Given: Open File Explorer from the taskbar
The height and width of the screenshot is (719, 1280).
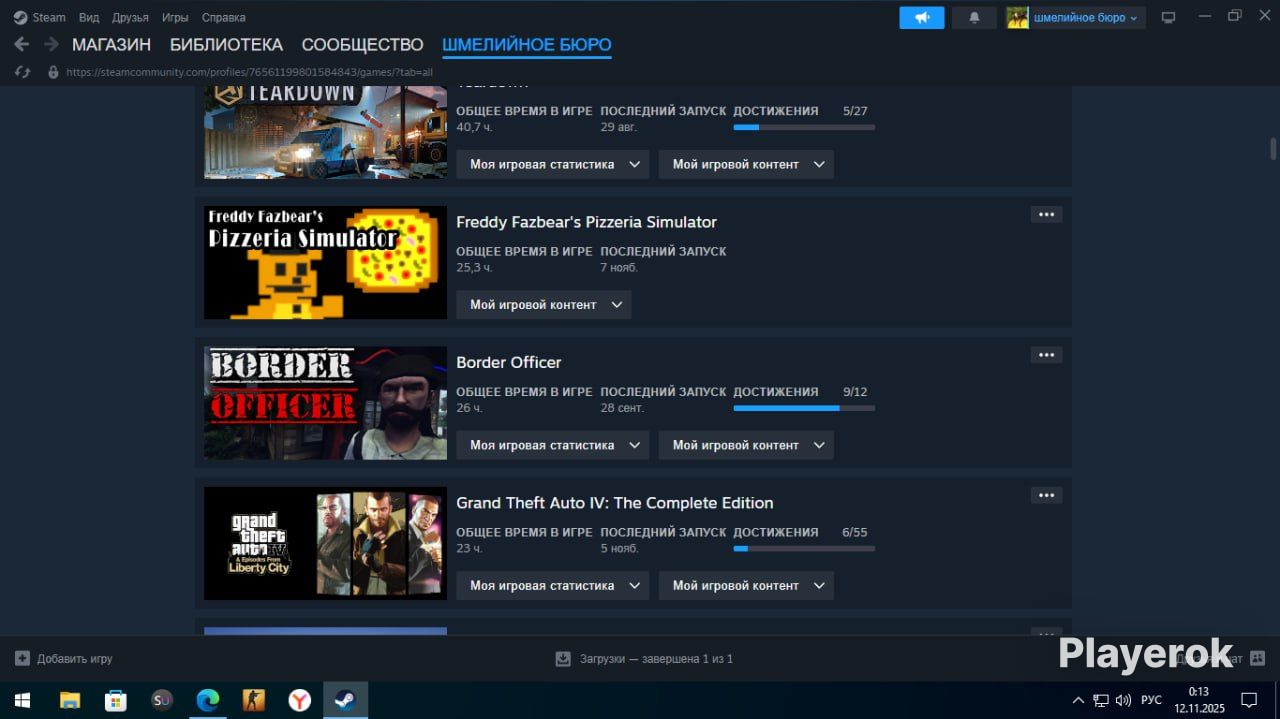Looking at the screenshot, I should click(69, 700).
